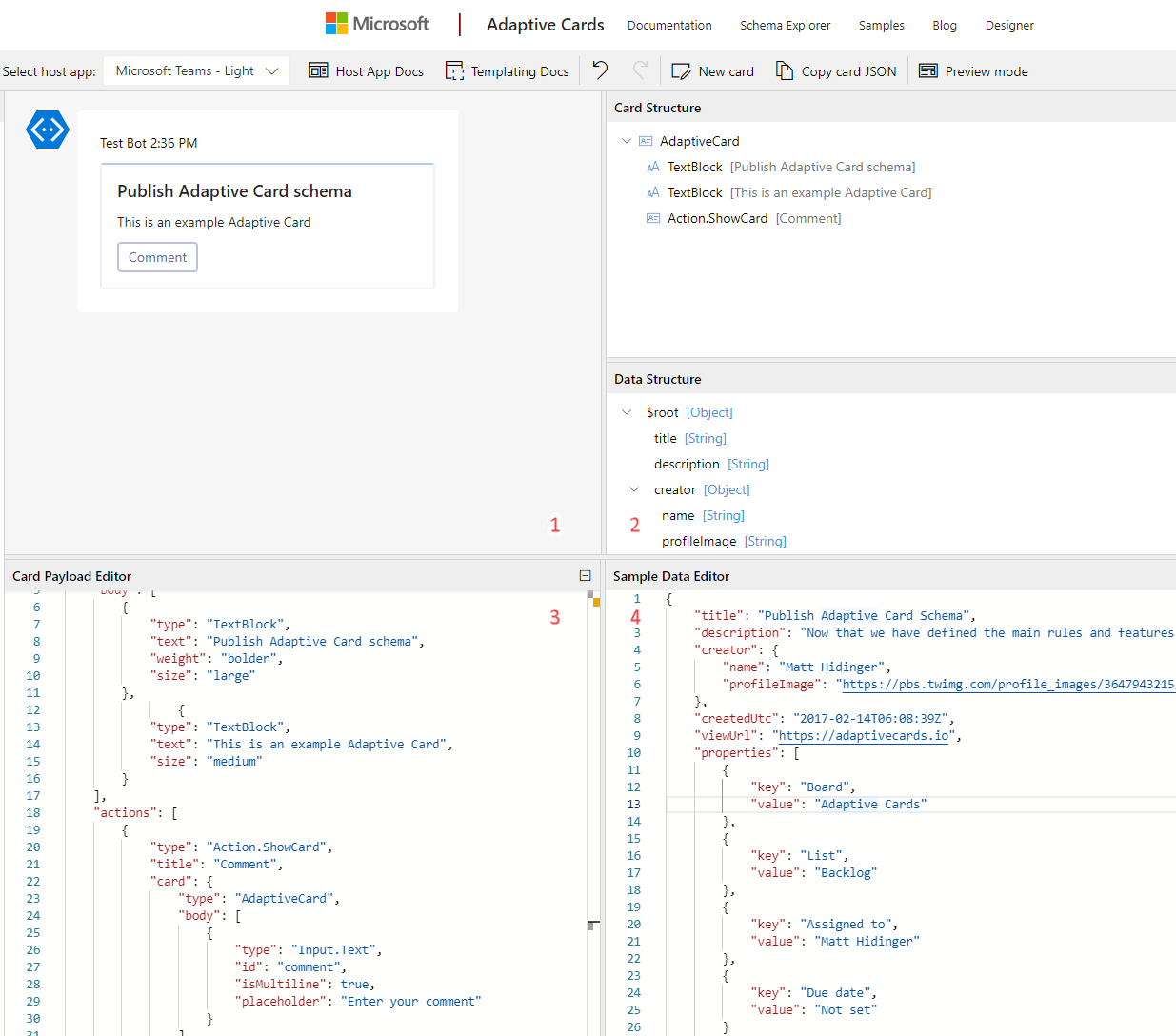1176x1036 pixels.
Task: Select the creator Object node
Action: pos(702,489)
